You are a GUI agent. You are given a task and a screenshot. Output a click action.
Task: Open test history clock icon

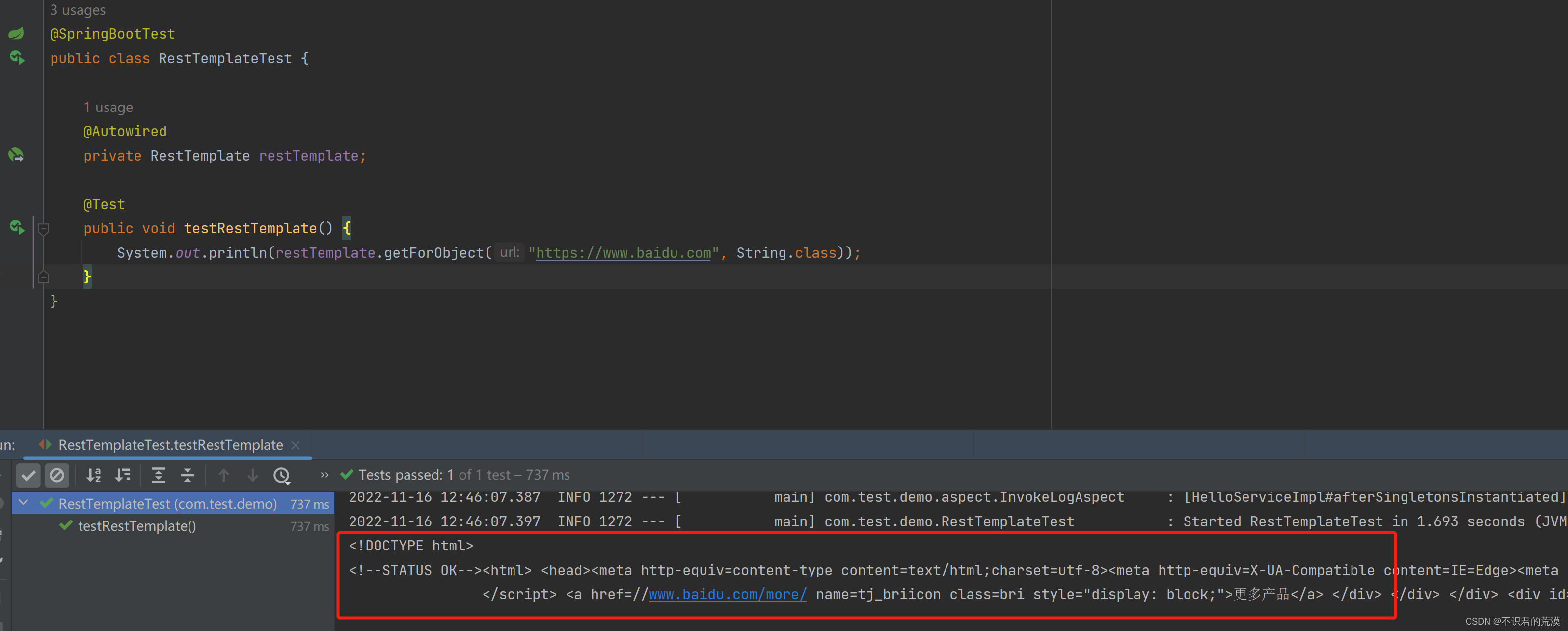point(282,475)
